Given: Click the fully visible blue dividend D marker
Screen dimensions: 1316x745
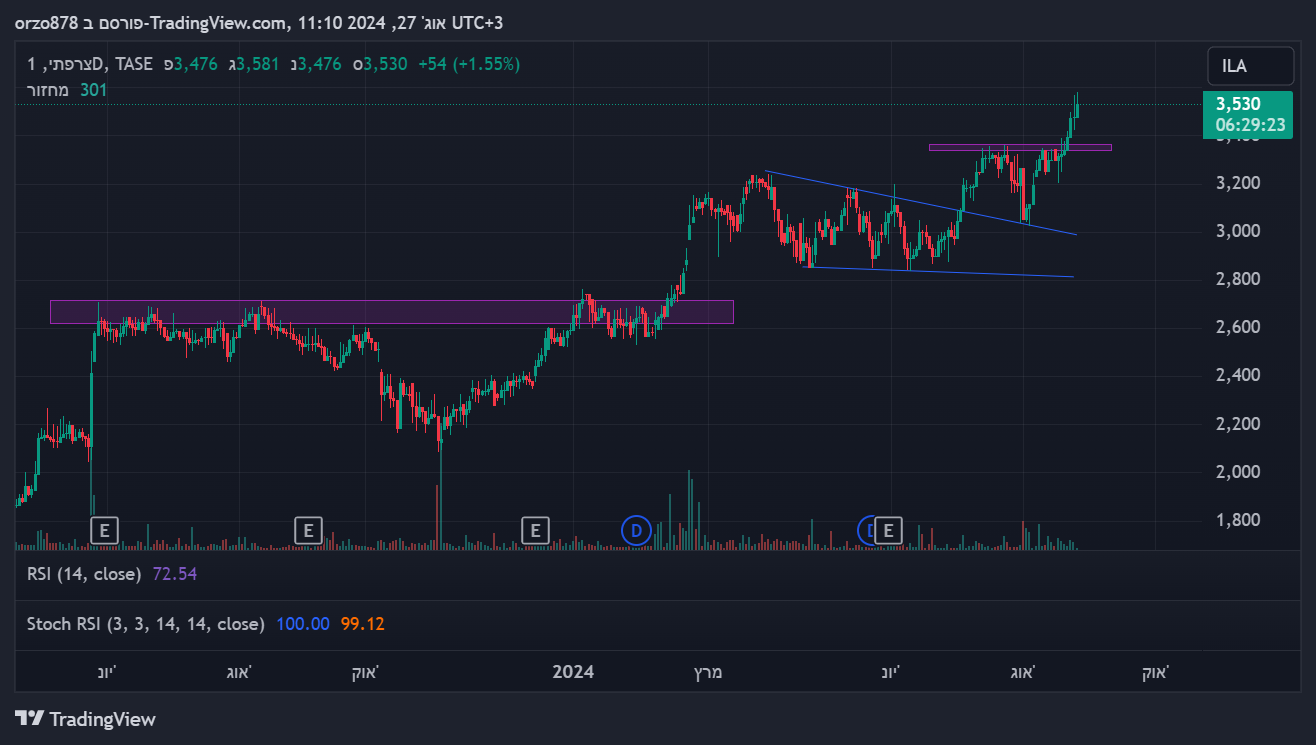Looking at the screenshot, I should [636, 530].
